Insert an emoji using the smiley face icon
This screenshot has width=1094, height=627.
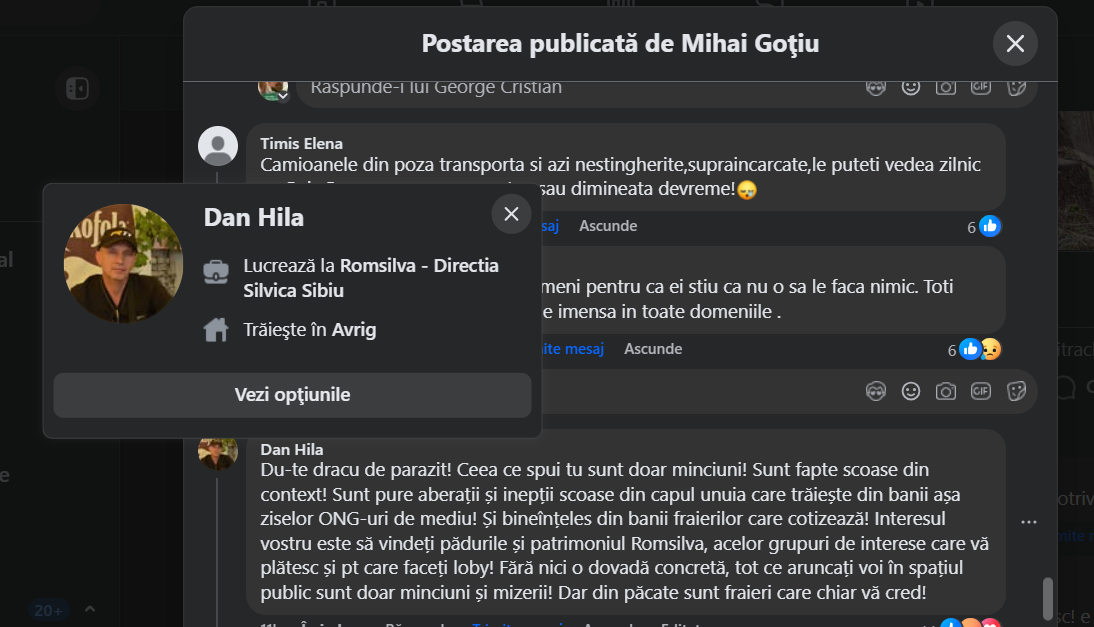tap(911, 87)
